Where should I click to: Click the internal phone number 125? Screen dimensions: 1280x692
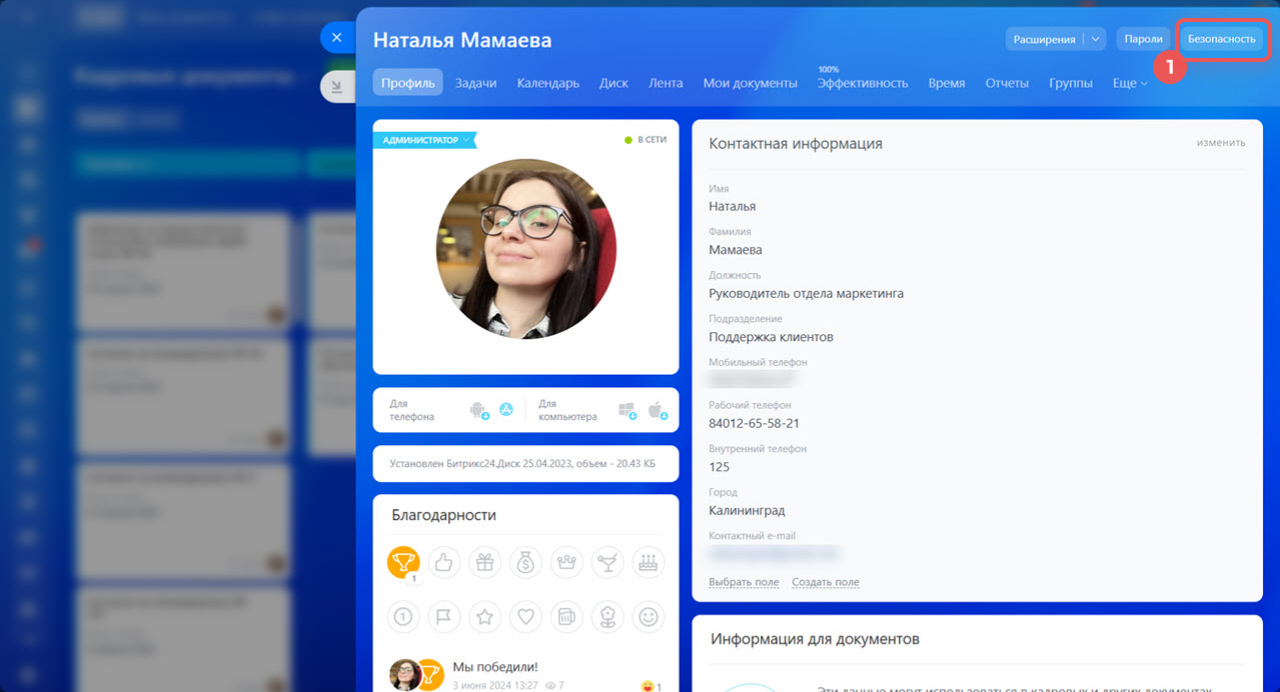coord(719,467)
